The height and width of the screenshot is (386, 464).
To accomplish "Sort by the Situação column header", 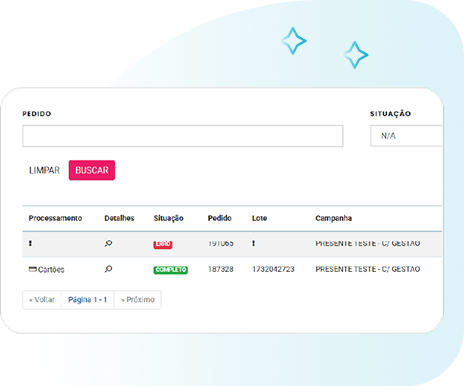I will click(169, 218).
